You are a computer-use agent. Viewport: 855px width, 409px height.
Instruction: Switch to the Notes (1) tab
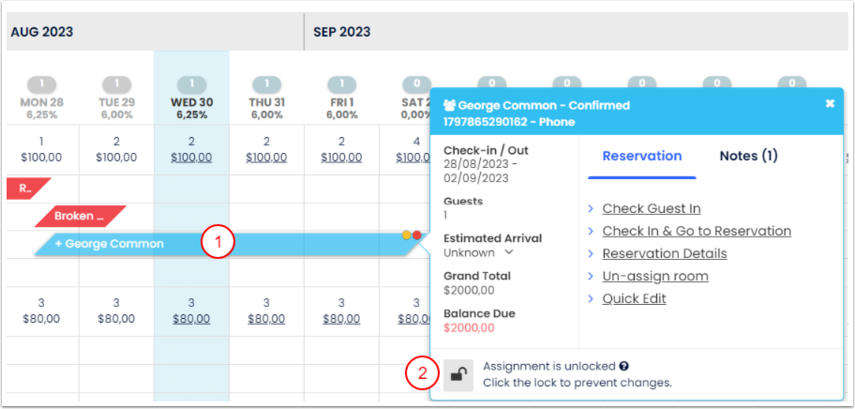(748, 156)
